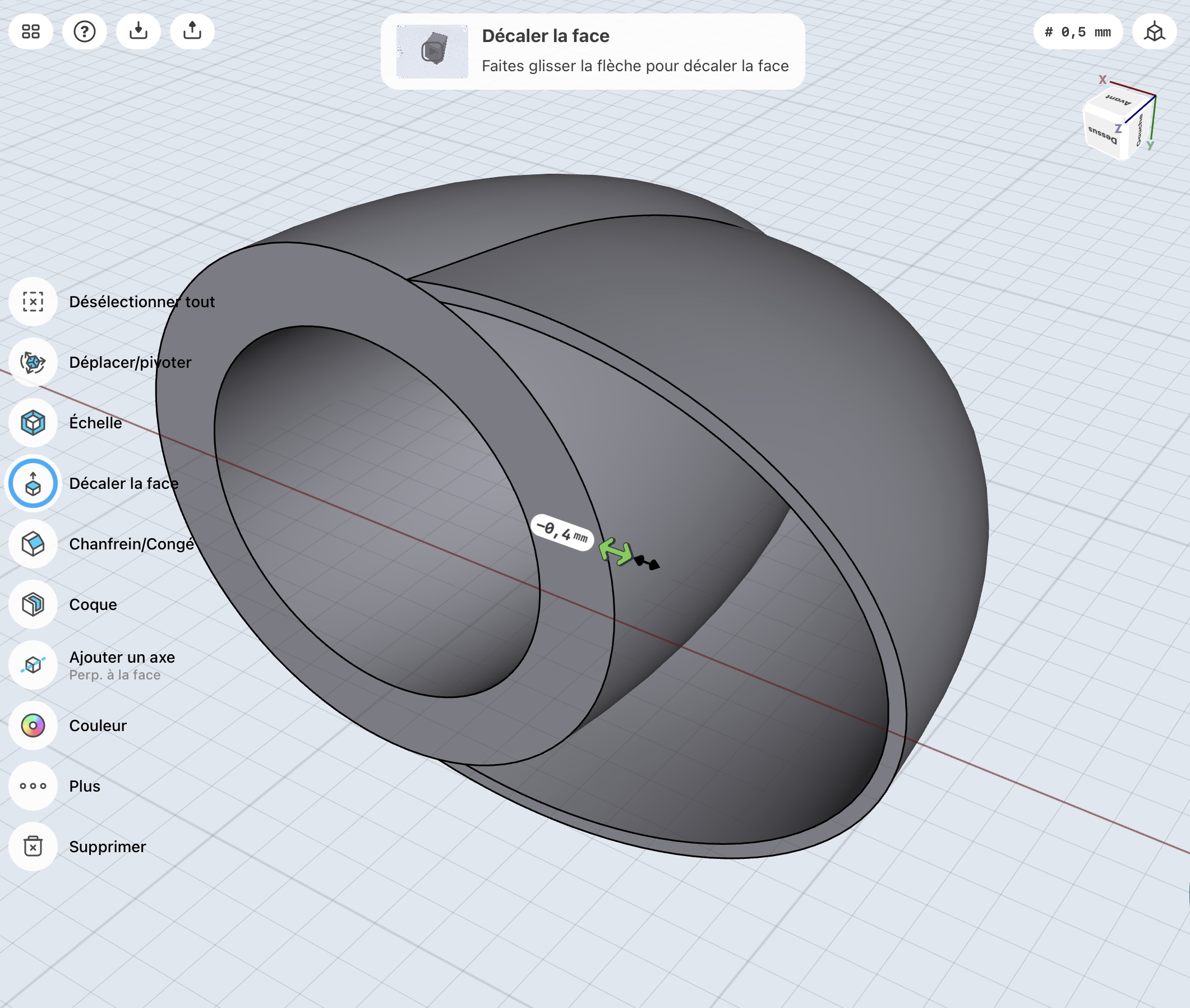Open the Couleur color wheel
The height and width of the screenshot is (1008, 1190).
coord(33,725)
